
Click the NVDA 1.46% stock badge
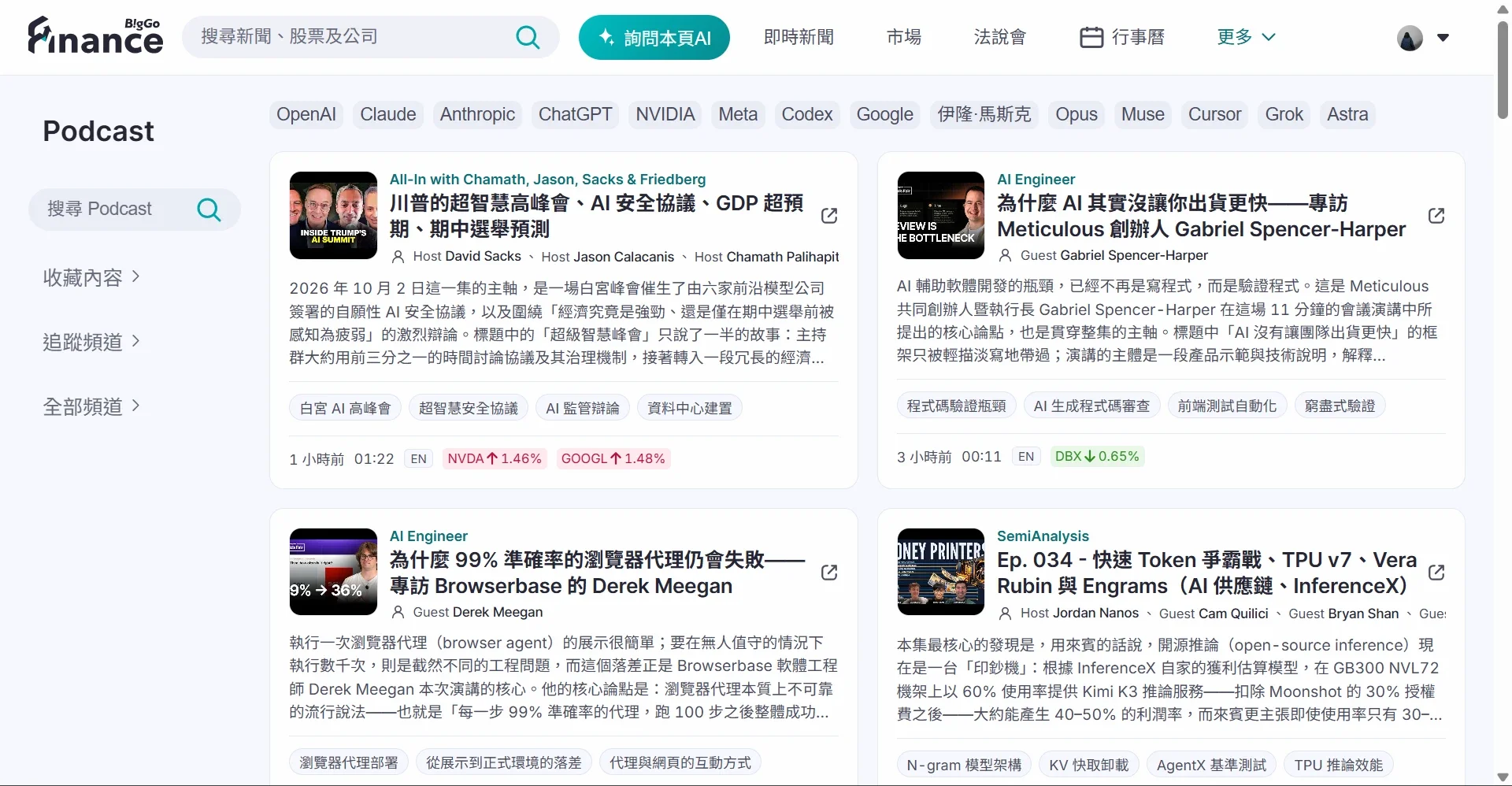[x=495, y=458]
